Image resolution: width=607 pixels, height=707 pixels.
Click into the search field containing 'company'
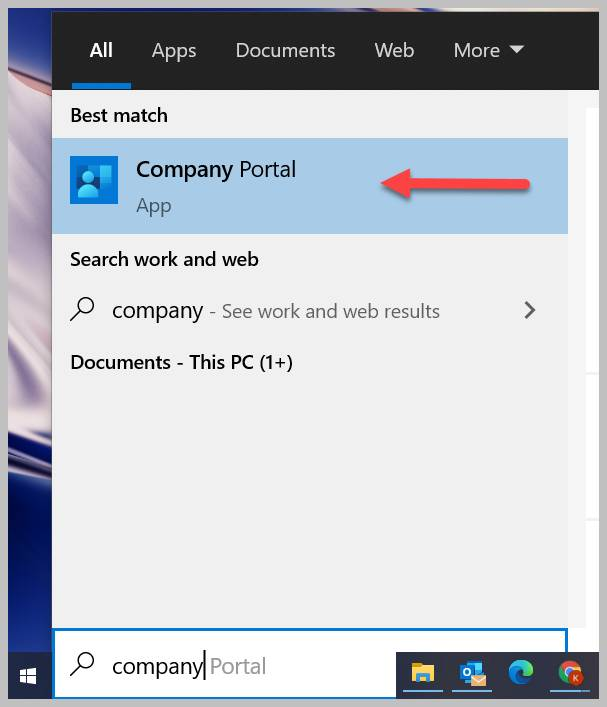[310, 665]
